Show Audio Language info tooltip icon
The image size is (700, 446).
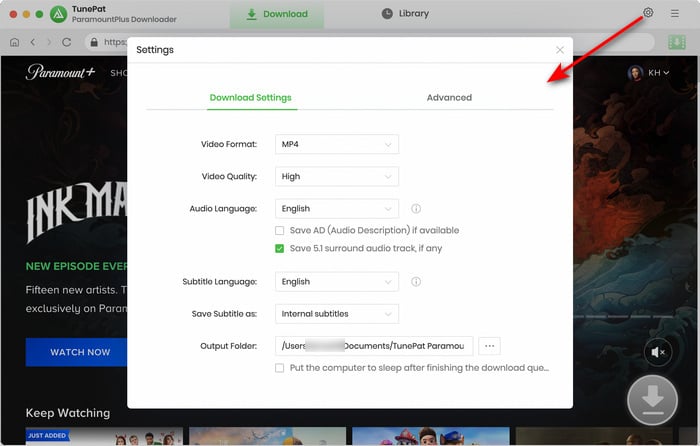pyautogui.click(x=416, y=208)
